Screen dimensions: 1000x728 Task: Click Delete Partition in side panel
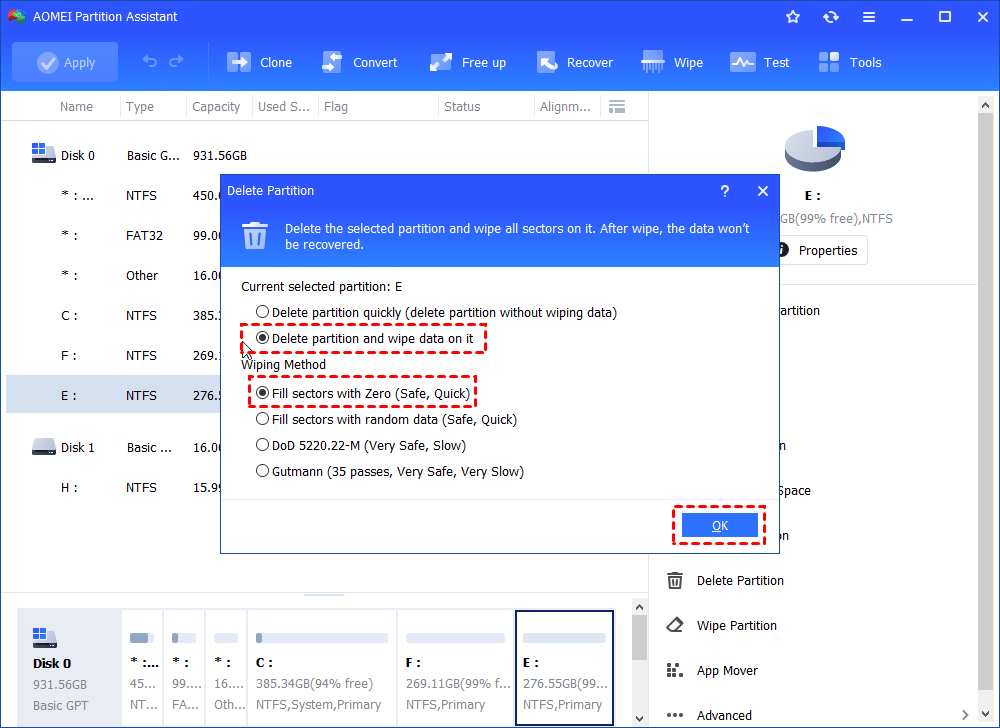click(x=740, y=580)
